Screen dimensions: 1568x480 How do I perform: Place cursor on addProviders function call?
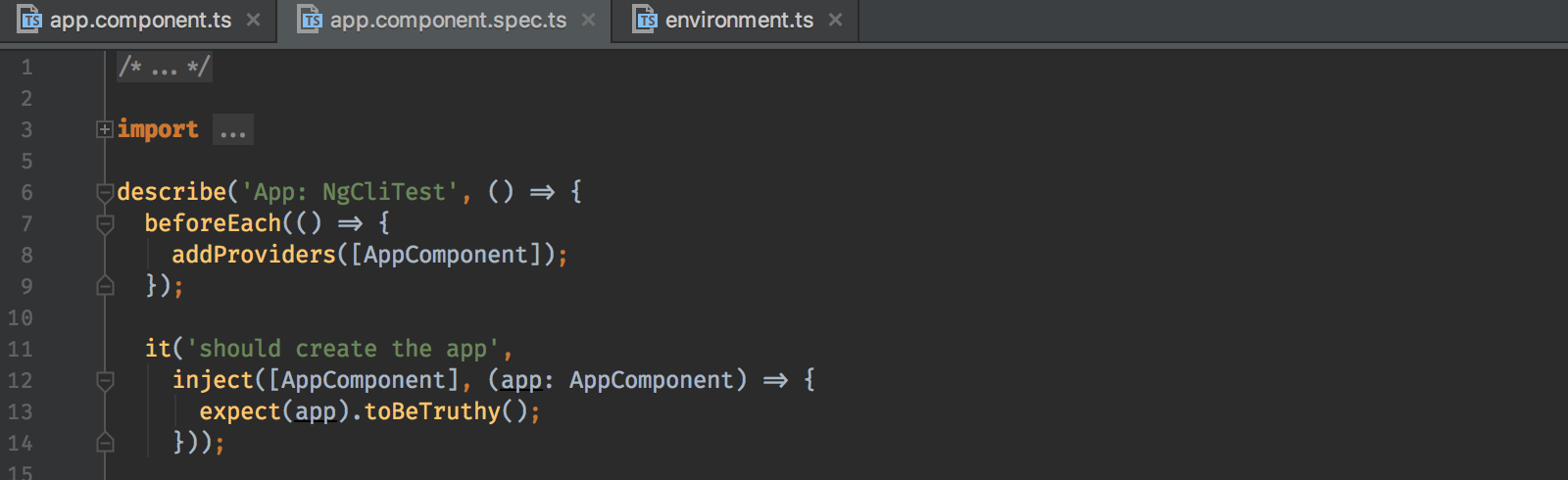coord(254,255)
